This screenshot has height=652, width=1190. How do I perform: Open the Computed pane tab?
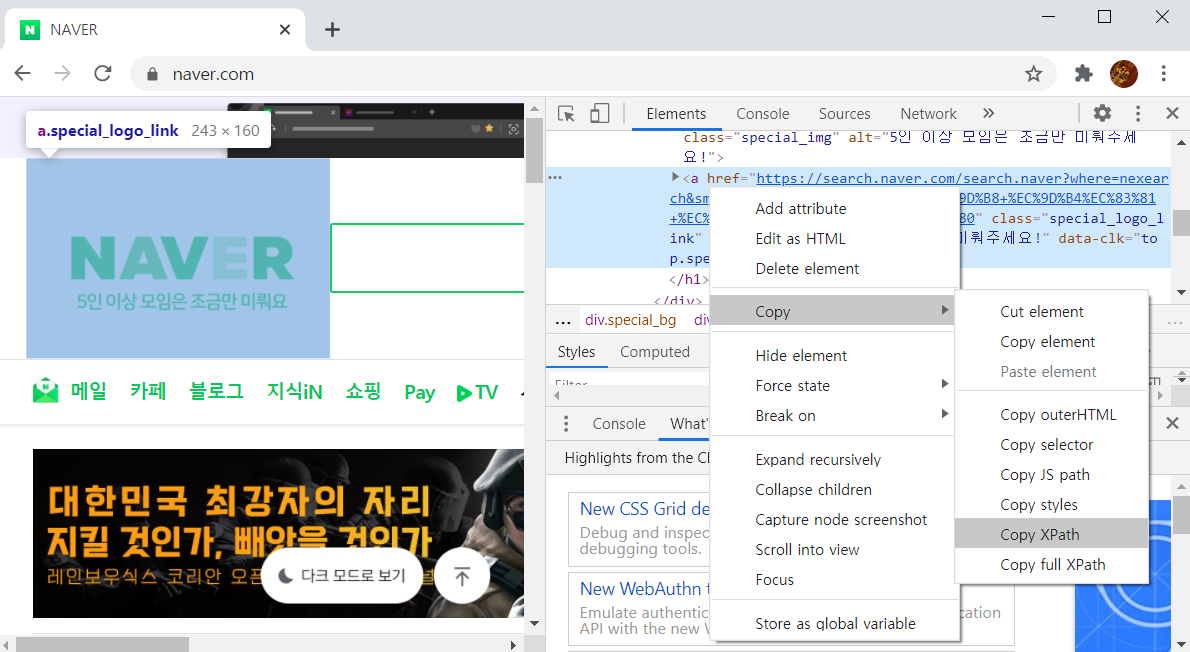coord(655,352)
